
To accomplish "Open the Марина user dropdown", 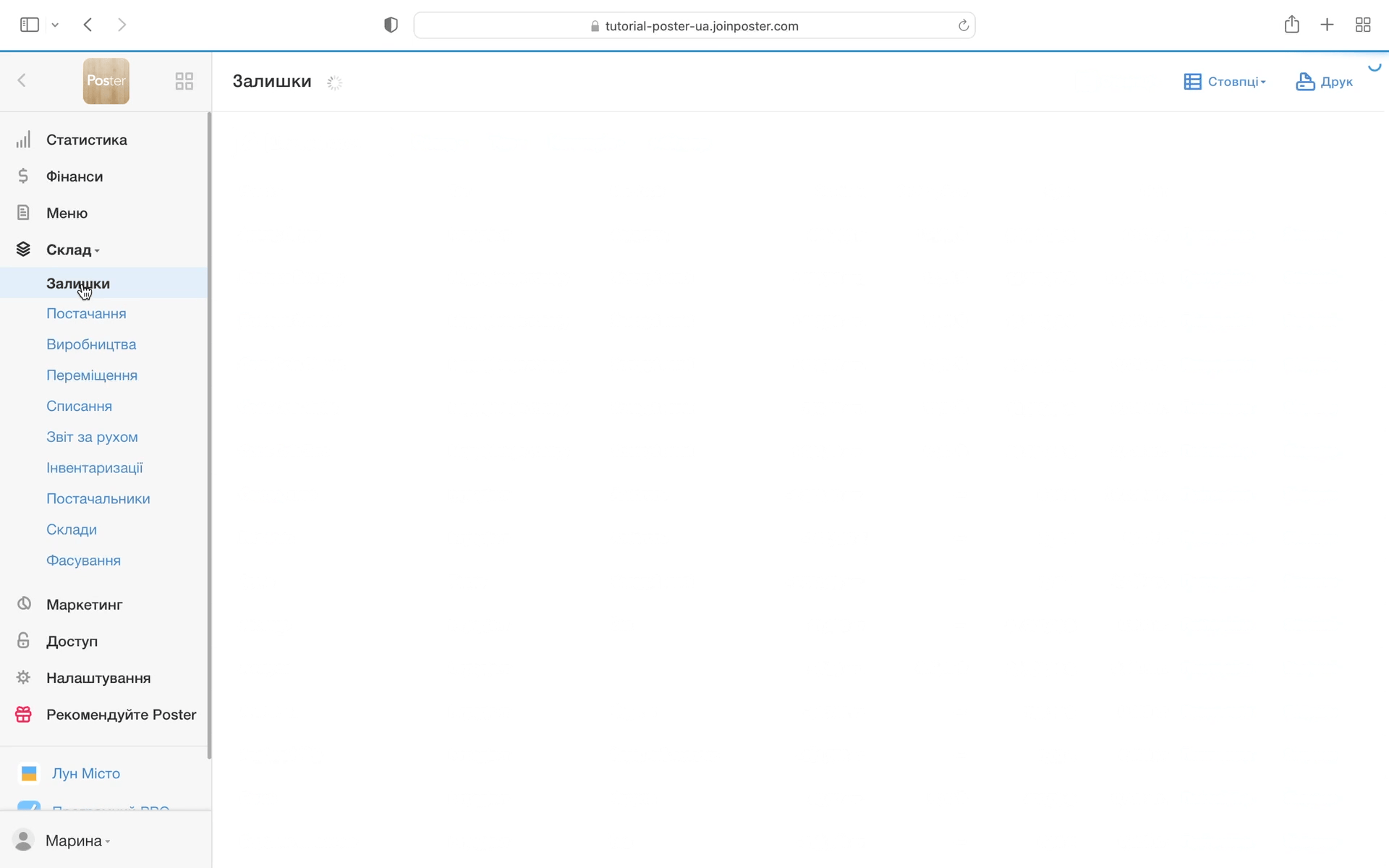I will [77, 841].
